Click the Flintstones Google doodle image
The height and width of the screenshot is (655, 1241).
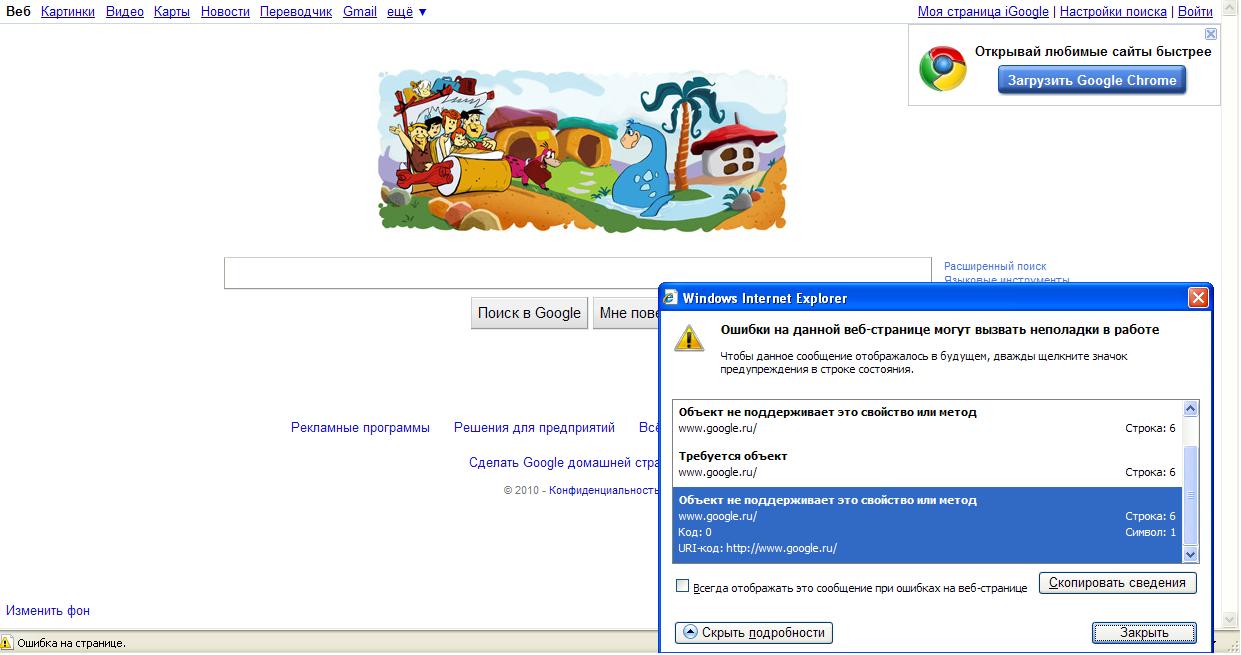582,151
